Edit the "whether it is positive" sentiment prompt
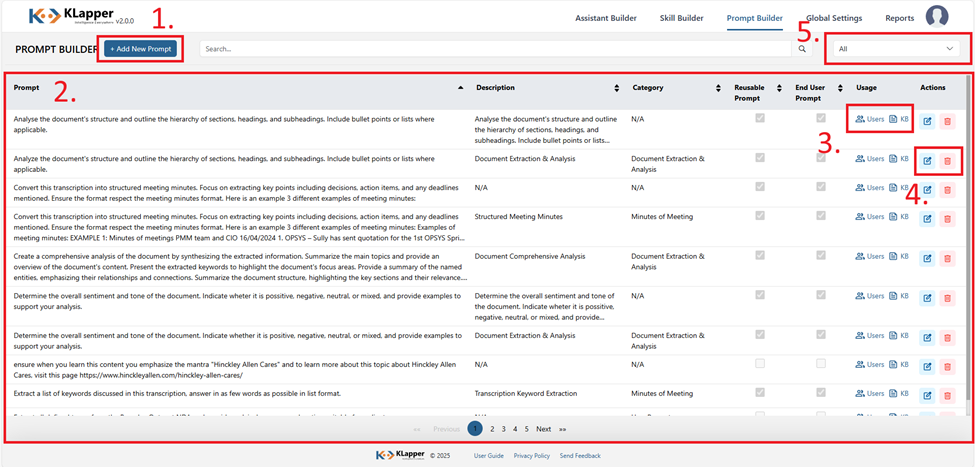This screenshot has width=975, height=467. [927, 338]
